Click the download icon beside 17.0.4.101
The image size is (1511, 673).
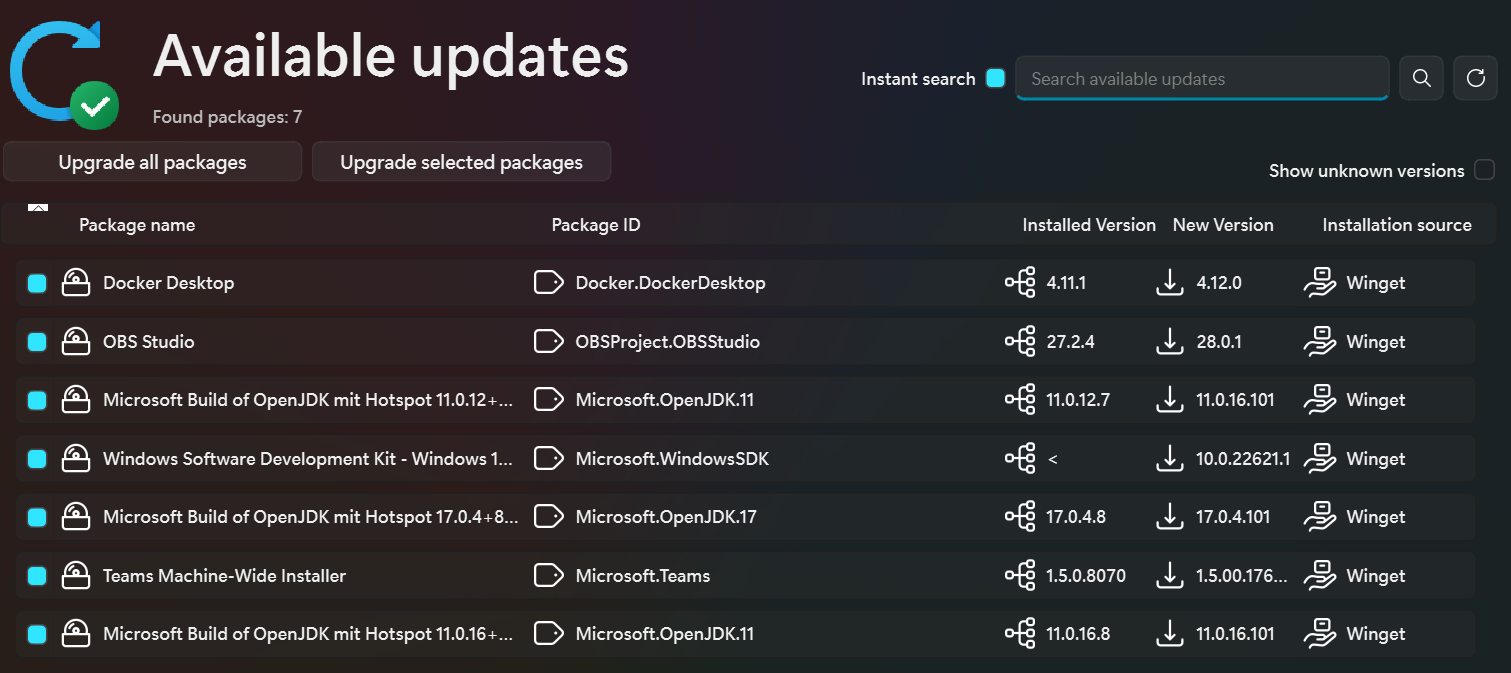(1169, 517)
